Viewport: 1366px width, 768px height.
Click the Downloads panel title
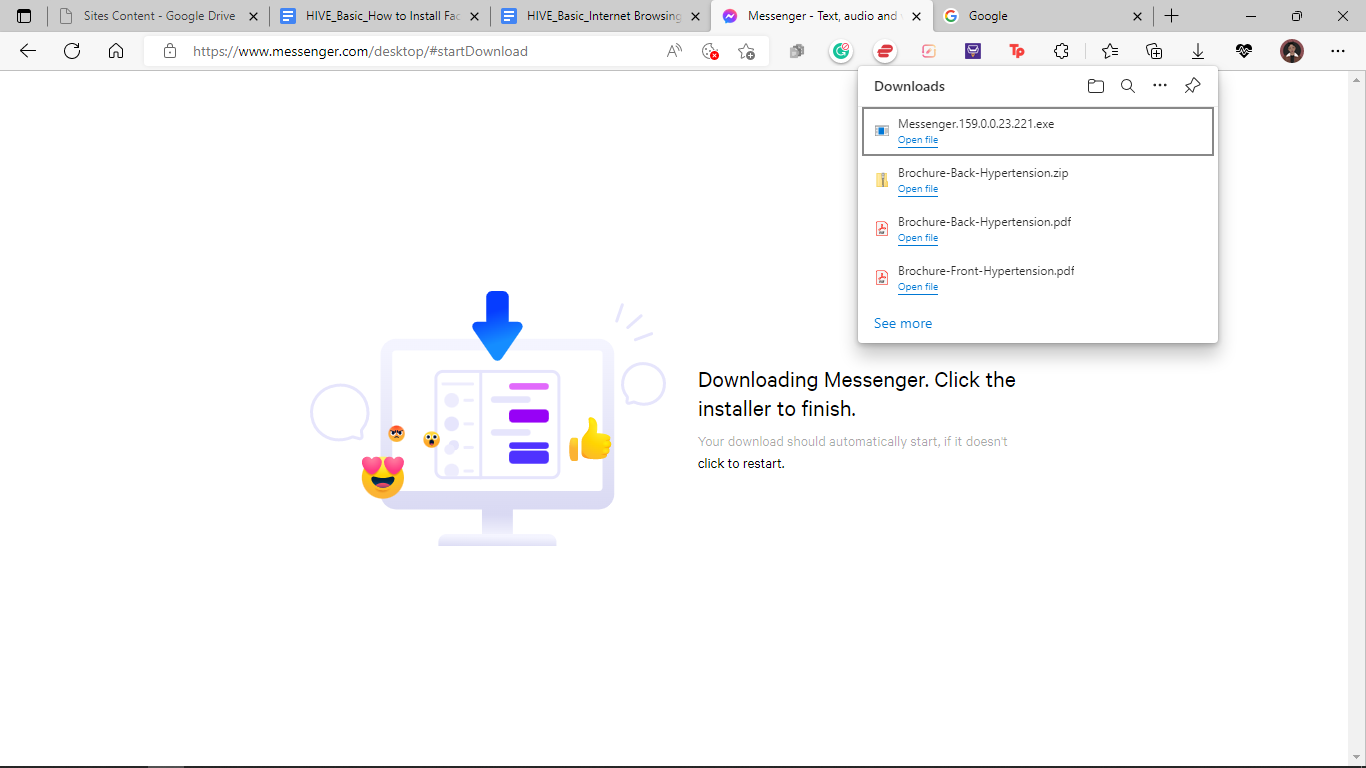[x=909, y=86]
